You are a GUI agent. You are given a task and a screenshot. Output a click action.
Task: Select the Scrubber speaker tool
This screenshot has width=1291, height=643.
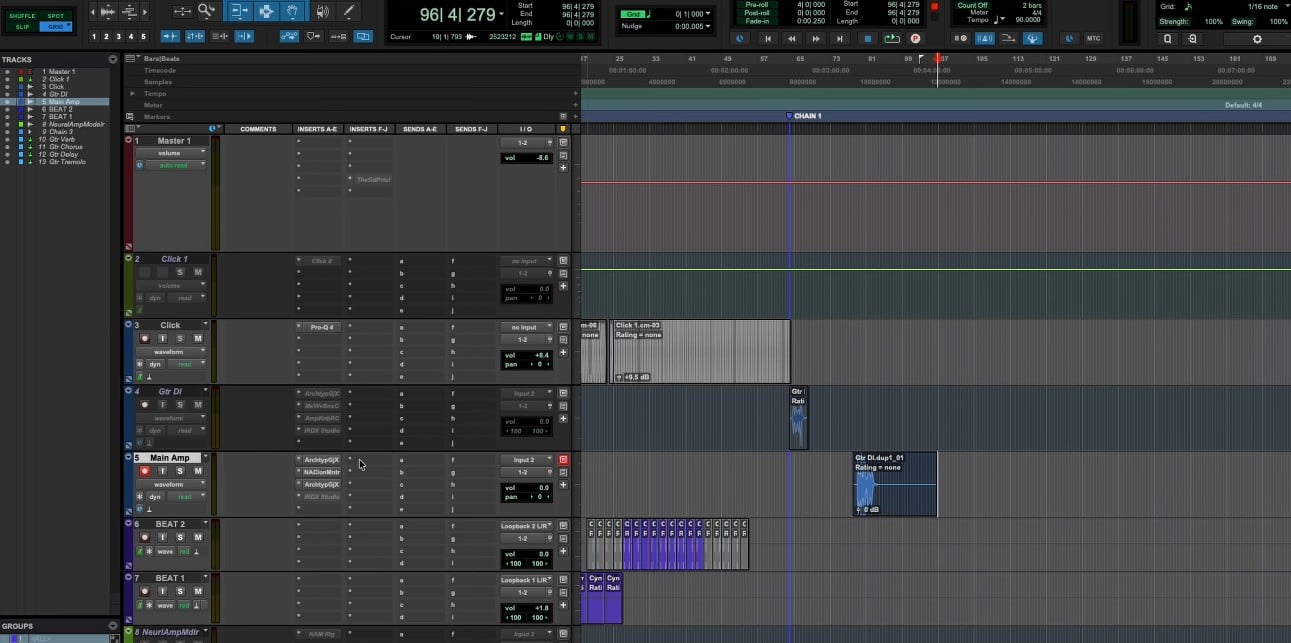pos(321,12)
